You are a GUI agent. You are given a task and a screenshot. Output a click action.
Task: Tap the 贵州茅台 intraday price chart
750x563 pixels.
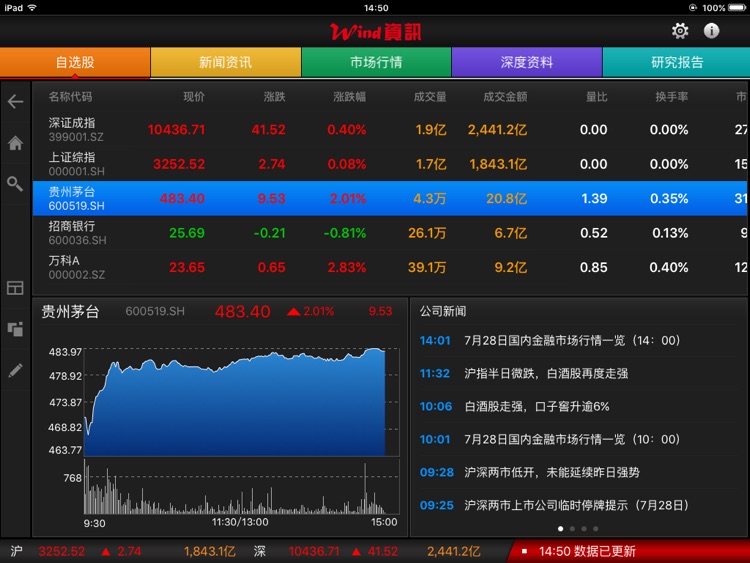242,402
